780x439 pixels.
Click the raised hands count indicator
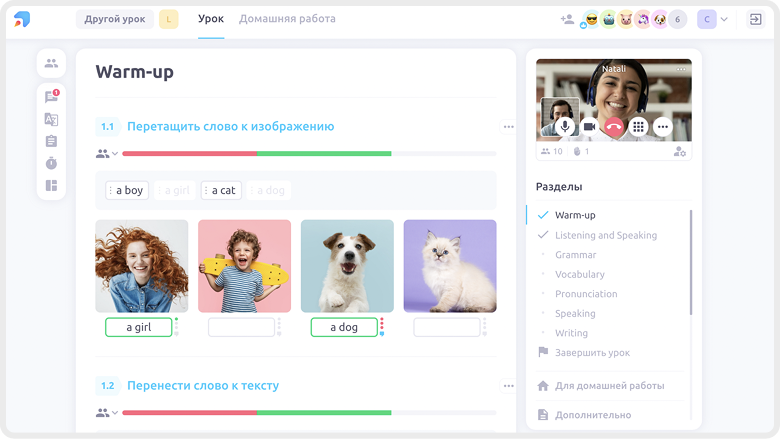(x=581, y=152)
